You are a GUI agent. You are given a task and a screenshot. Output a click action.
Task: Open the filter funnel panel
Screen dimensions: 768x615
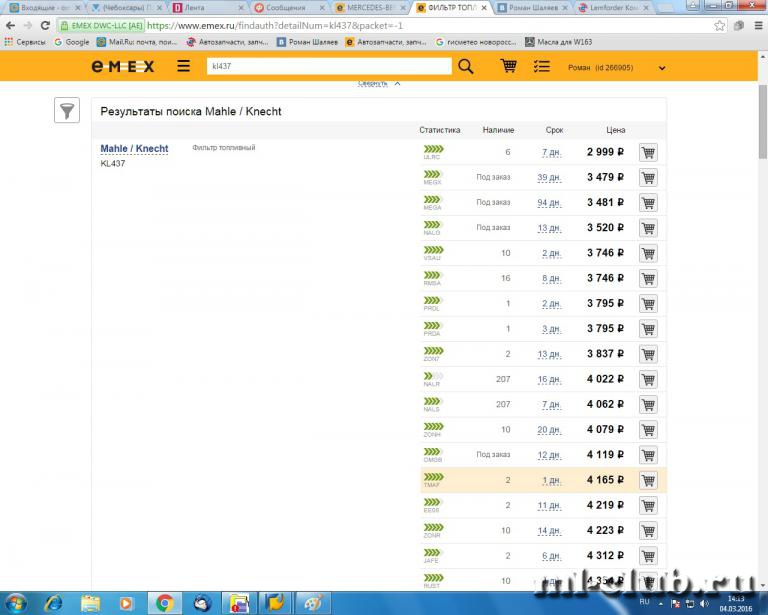click(x=67, y=110)
